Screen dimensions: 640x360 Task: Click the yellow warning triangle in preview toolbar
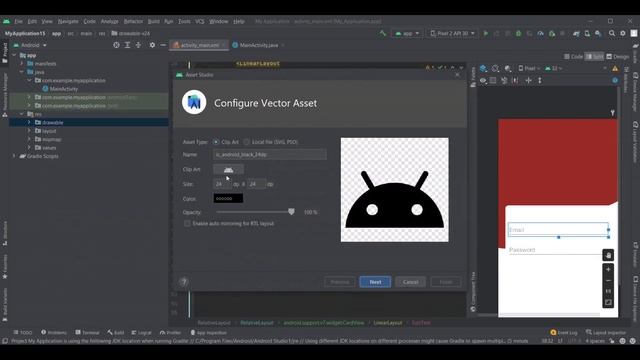tap(615, 68)
